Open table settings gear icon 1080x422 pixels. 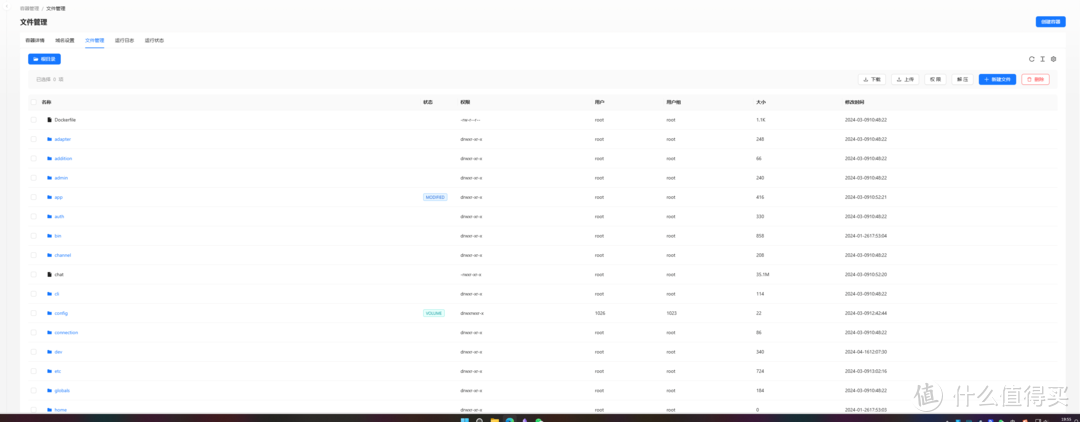(1053, 59)
